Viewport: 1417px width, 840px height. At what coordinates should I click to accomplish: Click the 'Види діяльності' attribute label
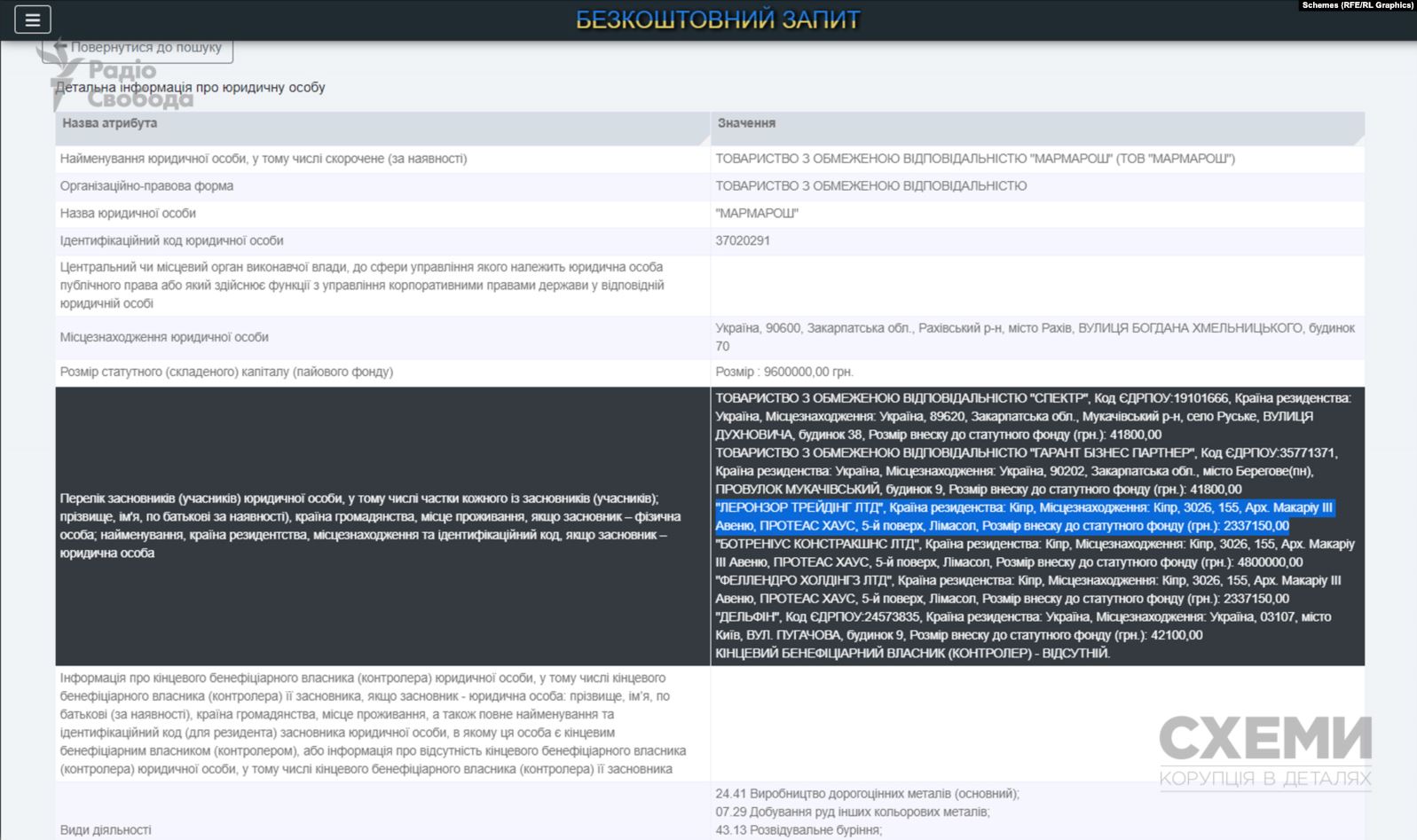(x=106, y=830)
